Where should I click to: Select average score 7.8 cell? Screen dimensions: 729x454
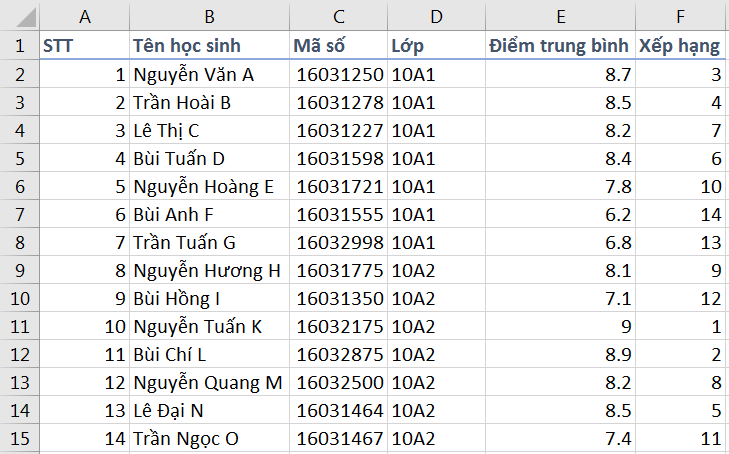[x=560, y=186]
